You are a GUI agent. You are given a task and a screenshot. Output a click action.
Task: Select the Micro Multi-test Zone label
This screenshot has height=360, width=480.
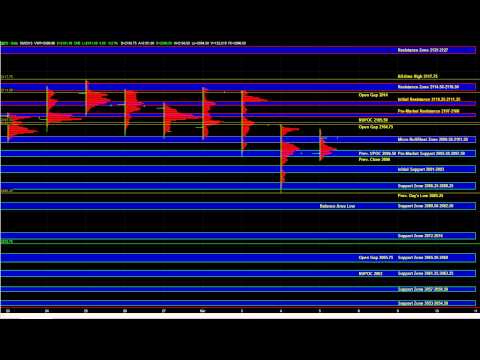[433, 139]
